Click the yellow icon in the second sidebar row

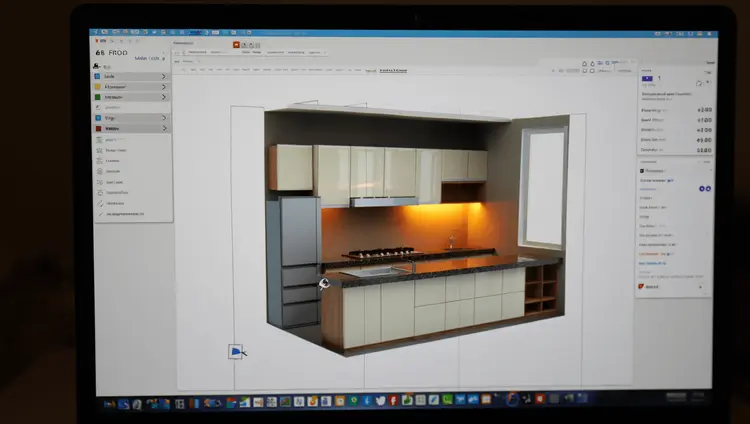pyautogui.click(x=98, y=87)
